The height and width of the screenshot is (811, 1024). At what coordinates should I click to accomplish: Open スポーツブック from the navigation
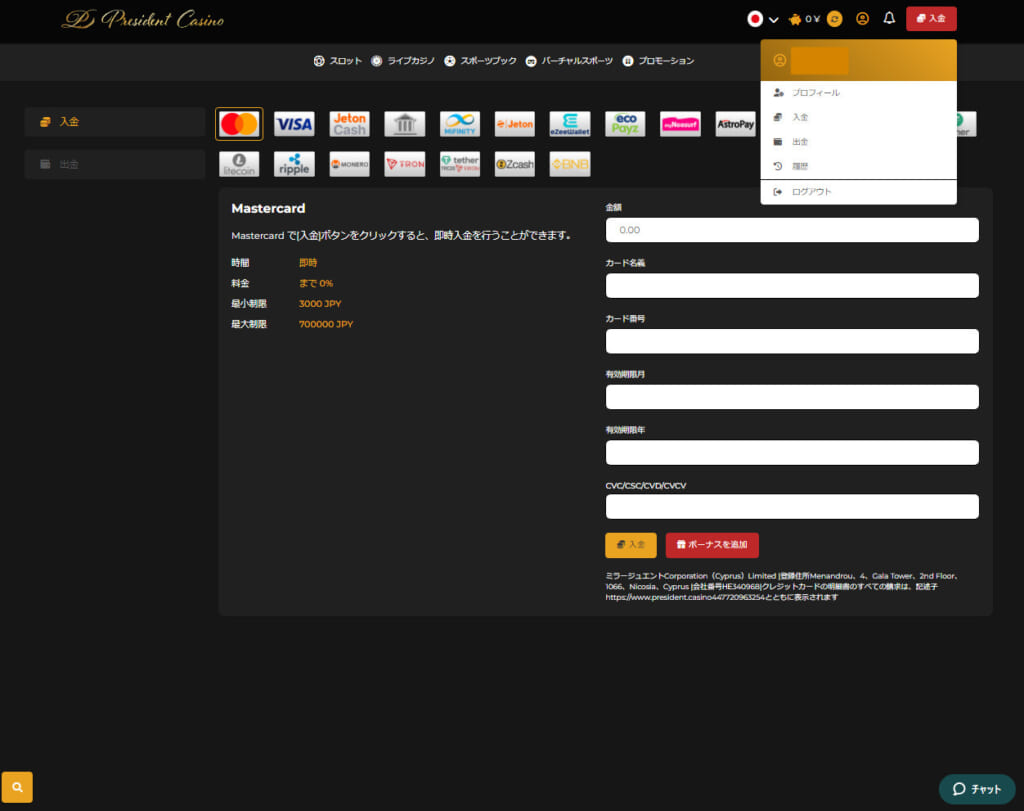pyautogui.click(x=481, y=61)
